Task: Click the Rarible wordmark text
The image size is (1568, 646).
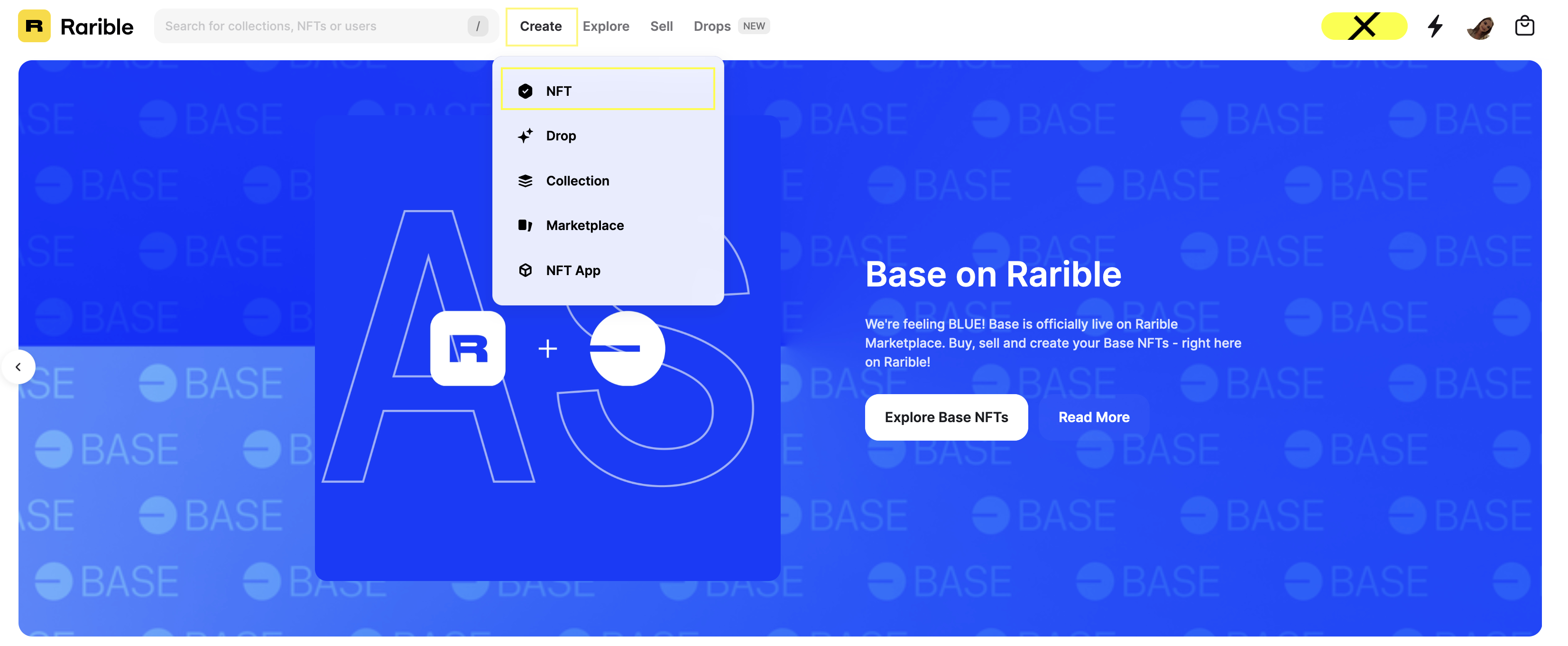Action: [97, 27]
